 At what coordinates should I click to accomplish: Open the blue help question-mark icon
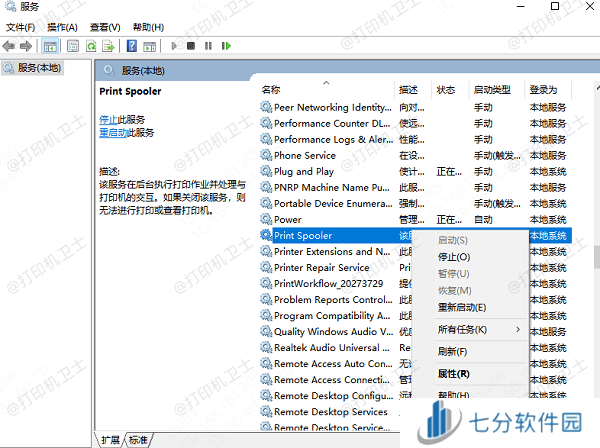tap(130, 46)
